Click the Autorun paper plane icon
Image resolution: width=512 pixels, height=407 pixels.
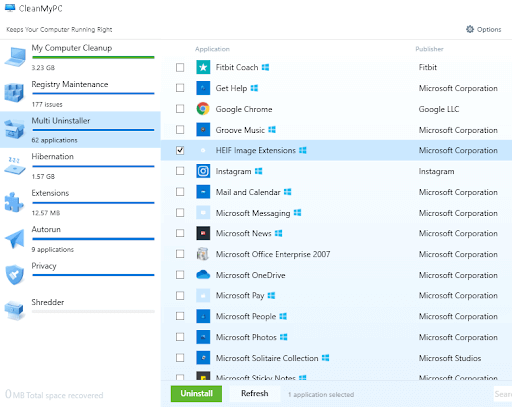point(15,238)
